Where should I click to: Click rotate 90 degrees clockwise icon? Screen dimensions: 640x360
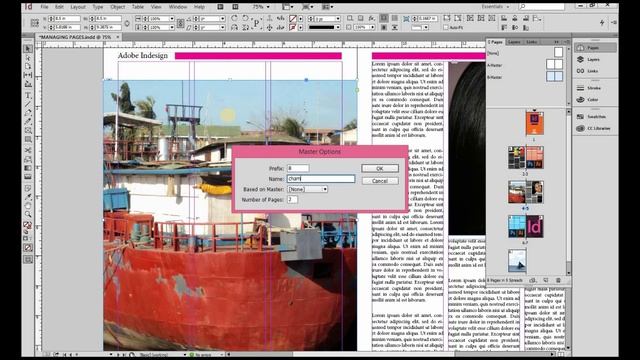coord(234,18)
